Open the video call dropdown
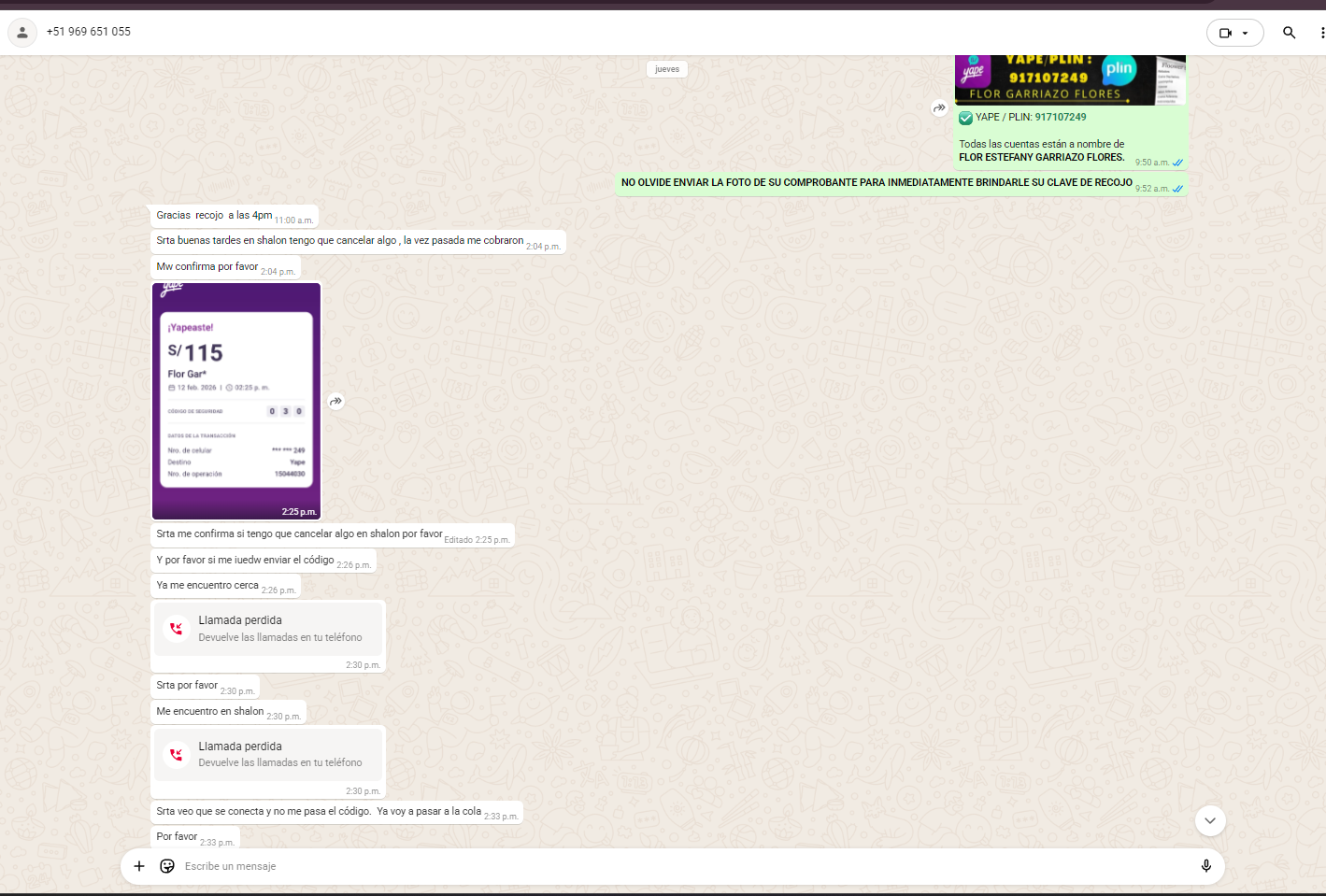The image size is (1326, 896). point(1234,33)
